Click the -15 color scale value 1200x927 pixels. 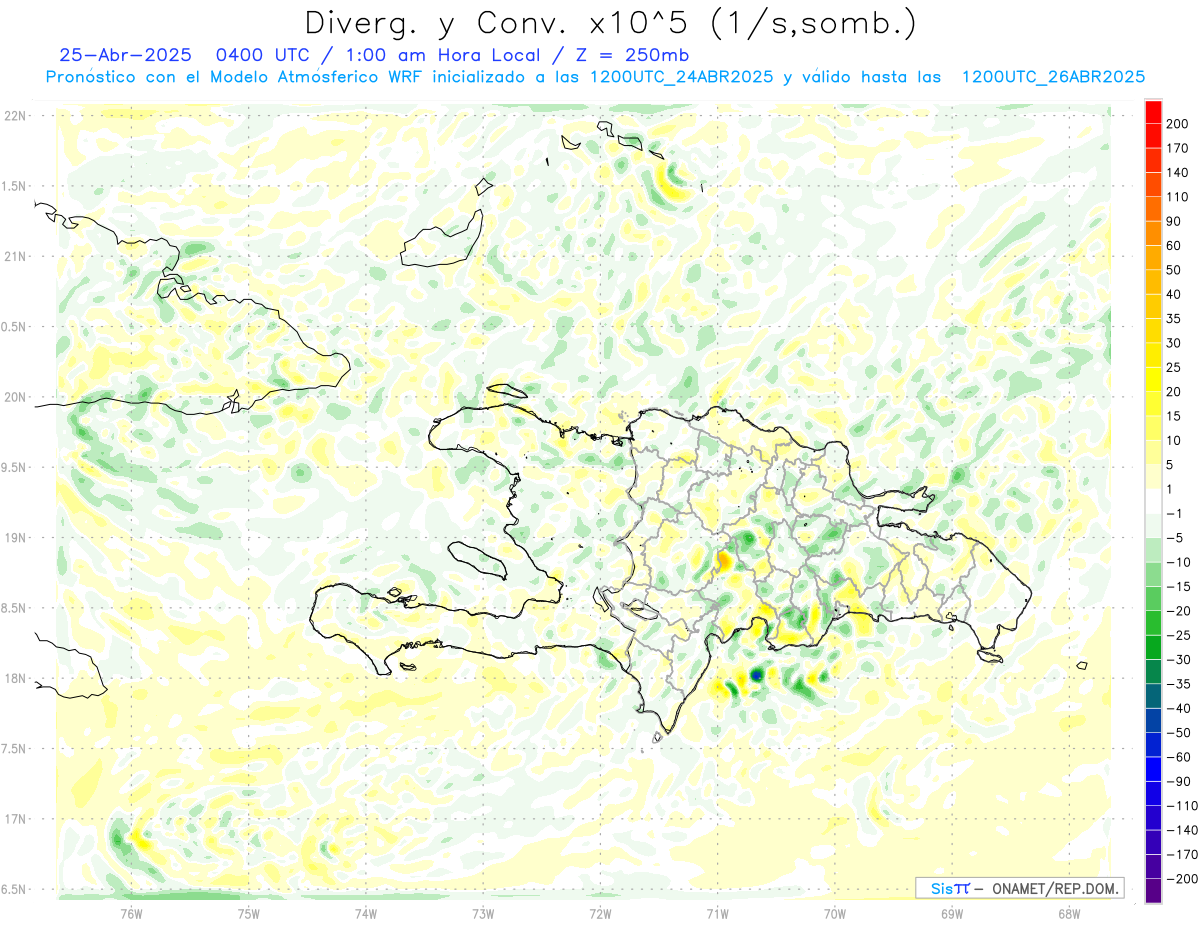pyautogui.click(x=1177, y=587)
